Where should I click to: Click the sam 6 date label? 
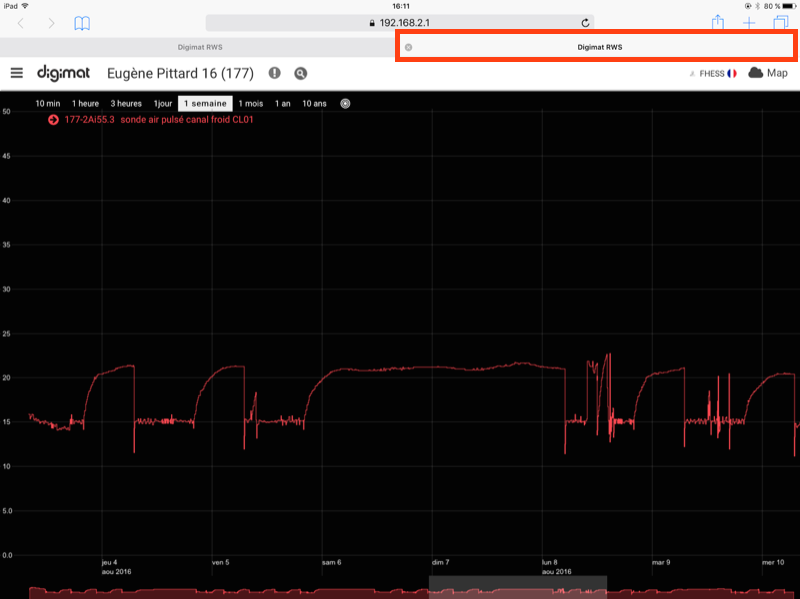pyautogui.click(x=332, y=562)
